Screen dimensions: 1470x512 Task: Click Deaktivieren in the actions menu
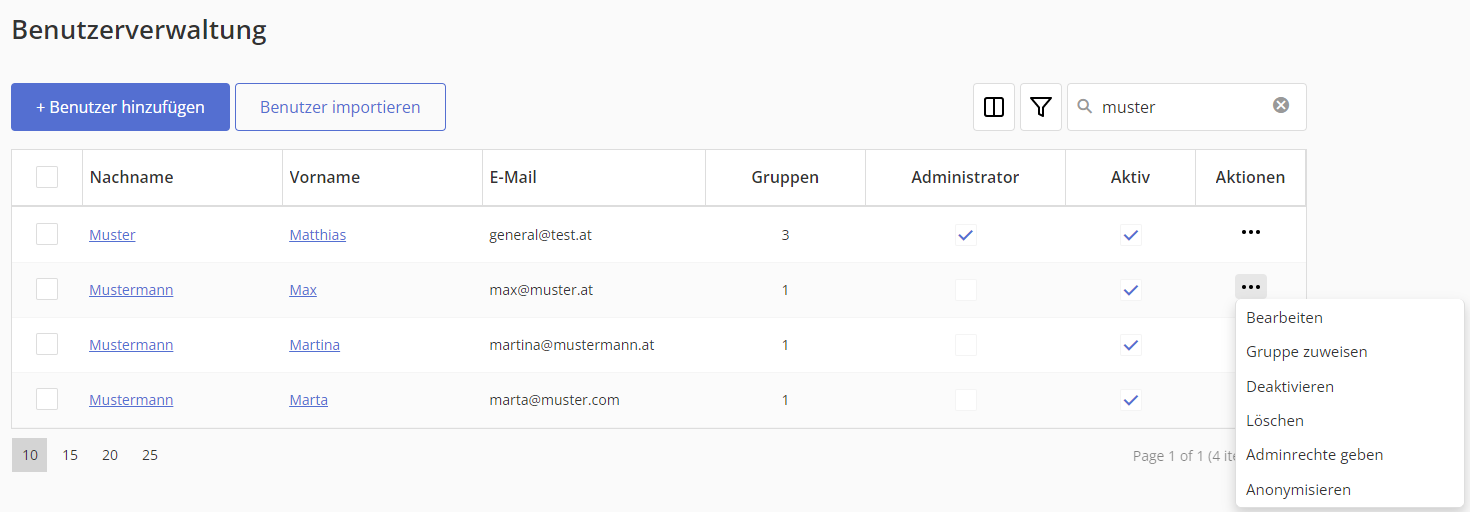point(1289,386)
